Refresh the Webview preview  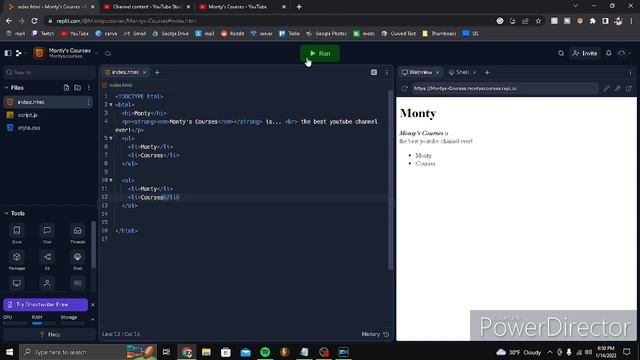404,88
